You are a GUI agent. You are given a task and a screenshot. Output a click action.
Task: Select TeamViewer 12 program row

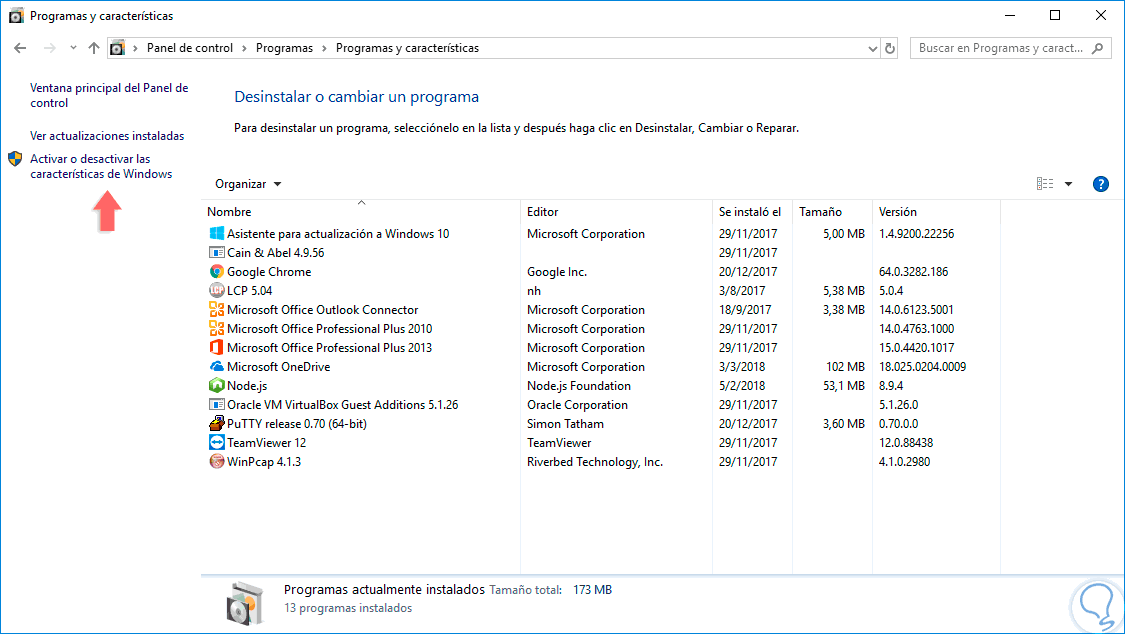click(601, 443)
